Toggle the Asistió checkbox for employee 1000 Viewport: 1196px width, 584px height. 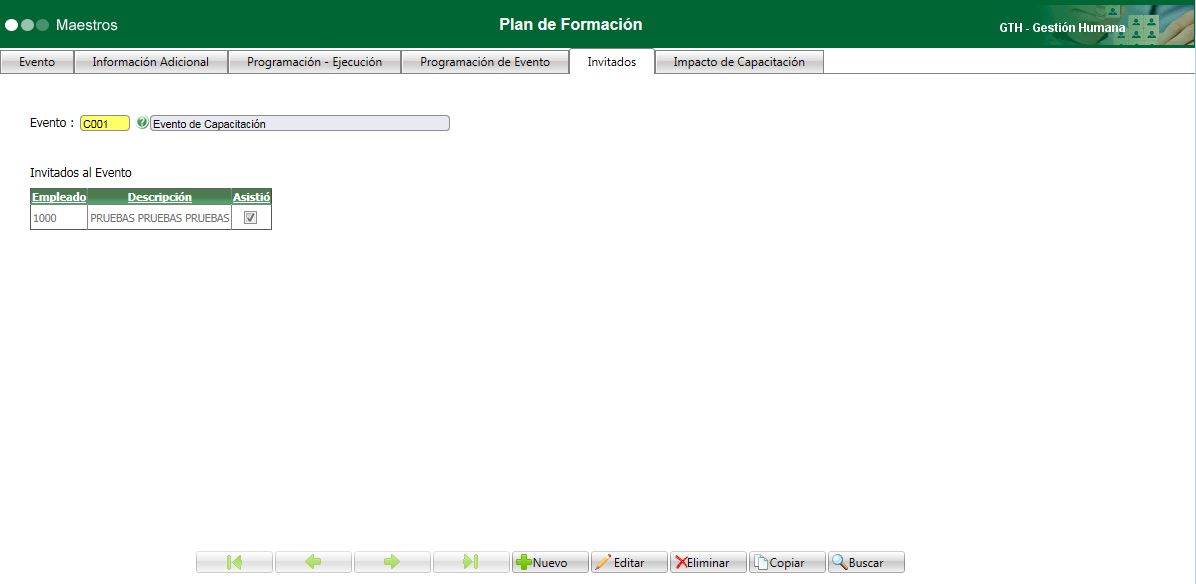coord(250,218)
